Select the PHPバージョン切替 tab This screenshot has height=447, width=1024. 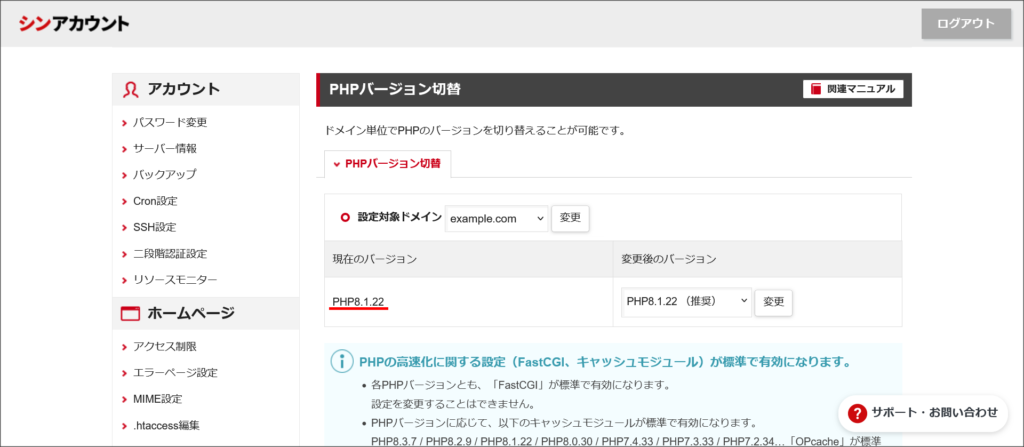click(387, 164)
